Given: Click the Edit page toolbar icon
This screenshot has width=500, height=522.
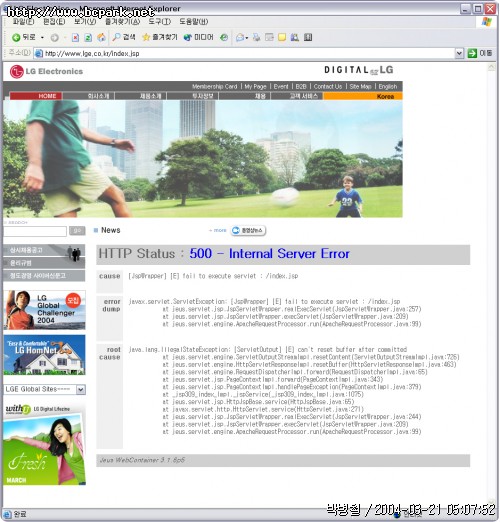Looking at the screenshot, I should click(x=269, y=37).
